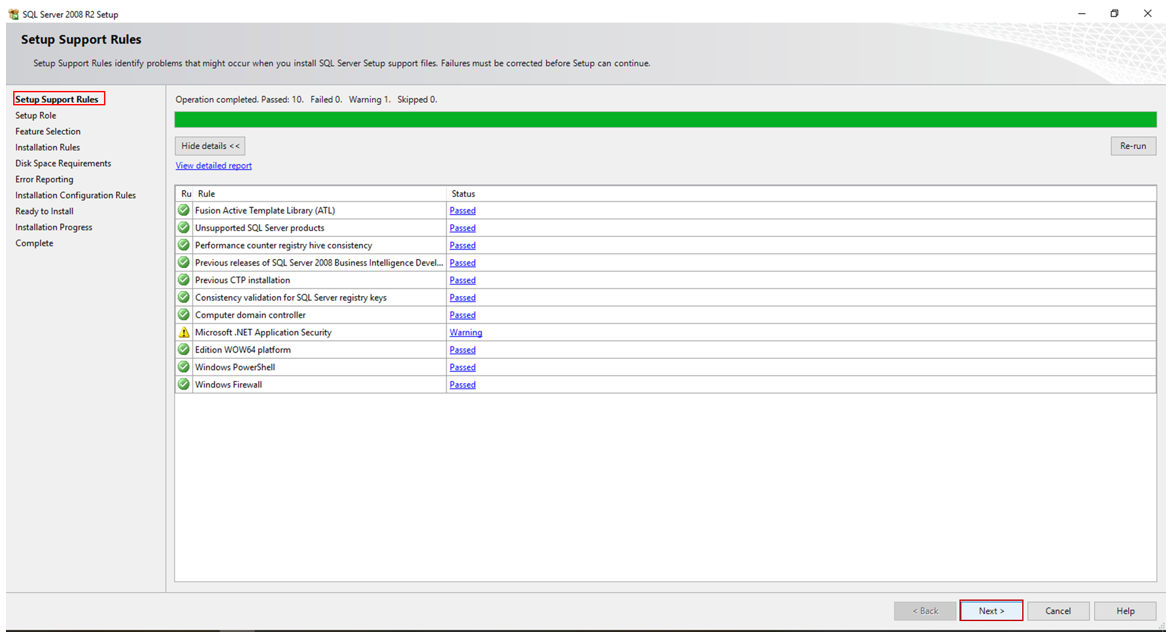Open Passed status for Performance counter registry hive
1168x632 pixels.
tap(463, 245)
